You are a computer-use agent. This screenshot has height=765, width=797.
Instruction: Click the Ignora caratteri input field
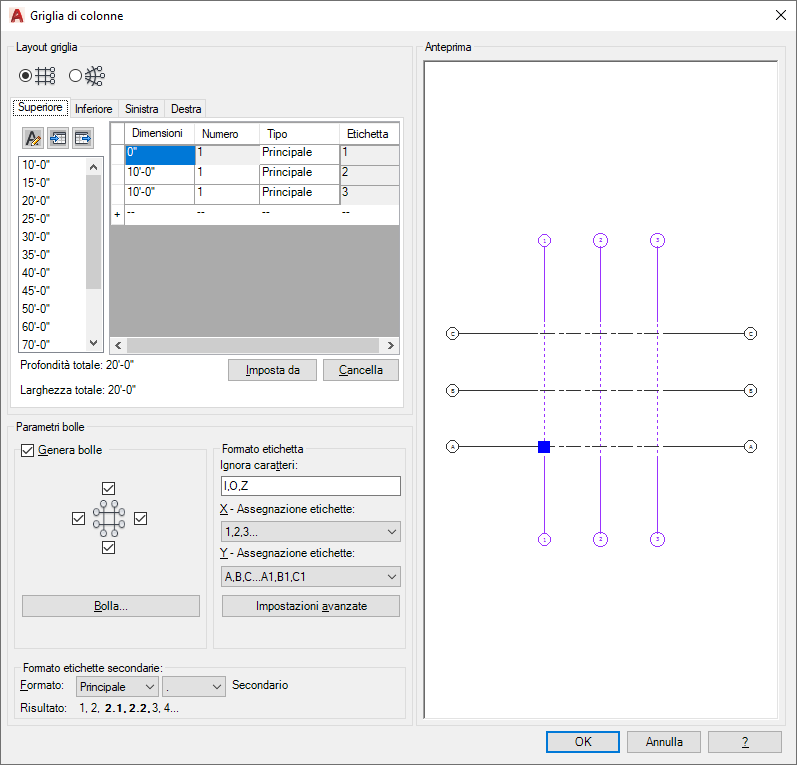pyautogui.click(x=311, y=486)
